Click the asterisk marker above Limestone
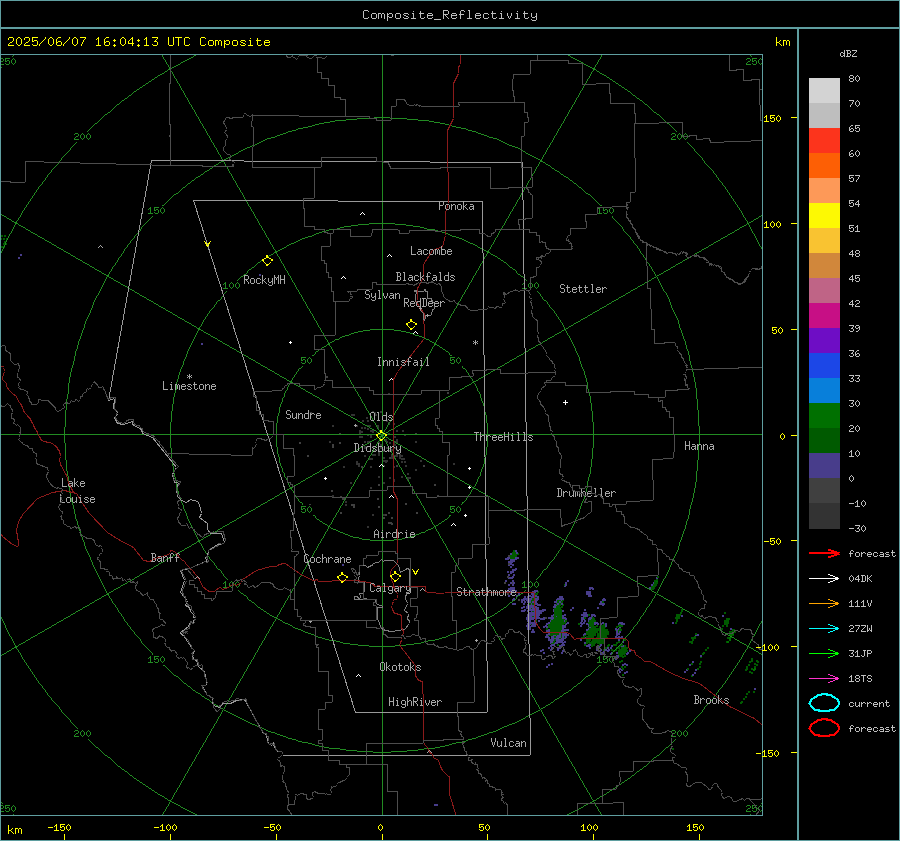The image size is (900, 841). (189, 377)
